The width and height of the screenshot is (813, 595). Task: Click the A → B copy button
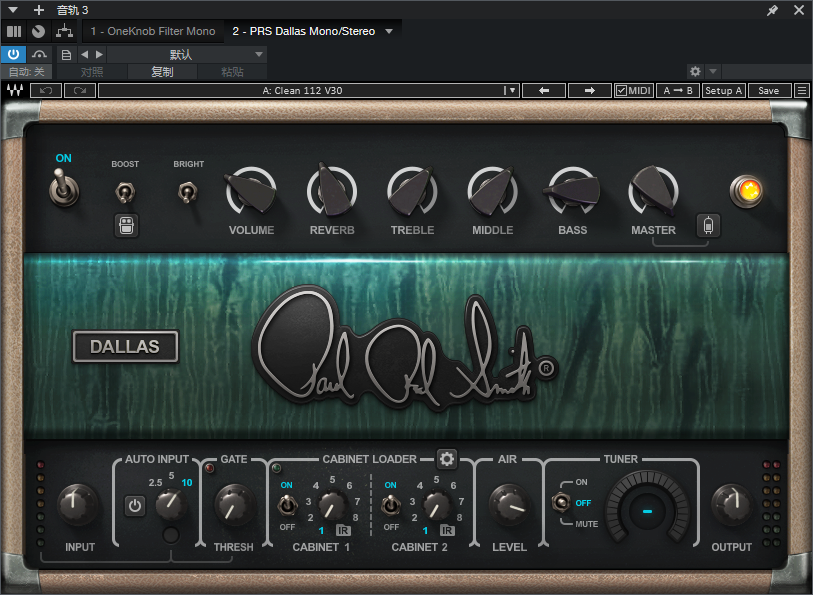(678, 90)
